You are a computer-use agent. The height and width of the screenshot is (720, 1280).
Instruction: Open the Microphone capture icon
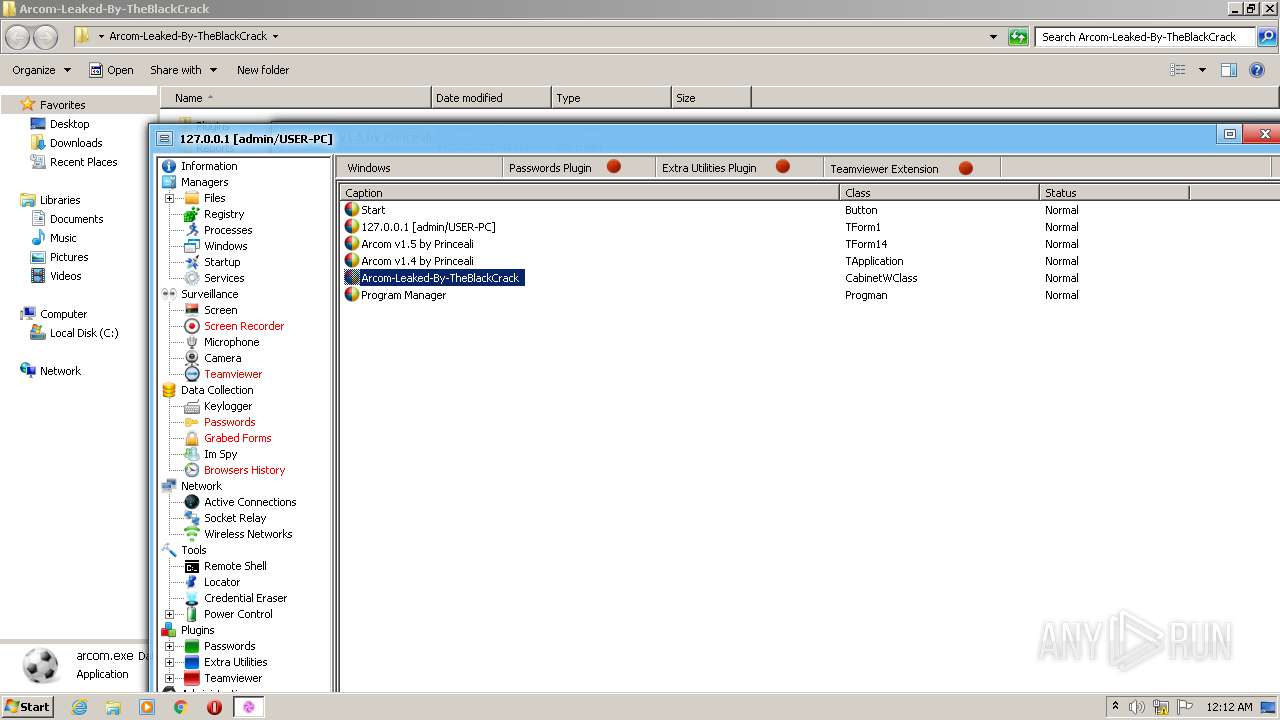tap(192, 342)
